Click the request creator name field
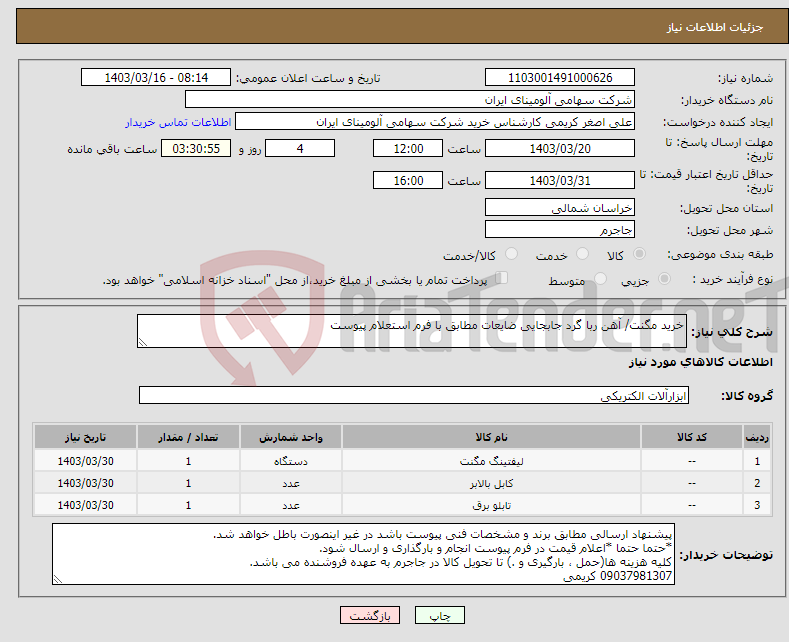789x642 pixels. [435, 122]
